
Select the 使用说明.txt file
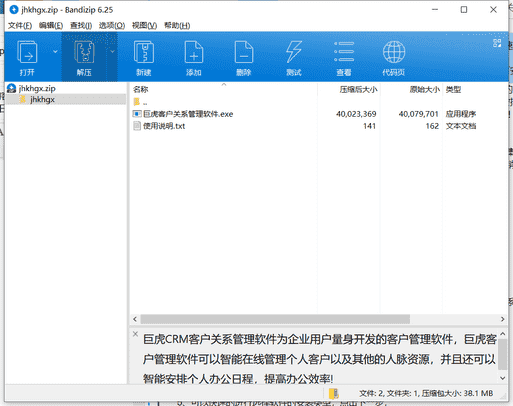[164, 126]
